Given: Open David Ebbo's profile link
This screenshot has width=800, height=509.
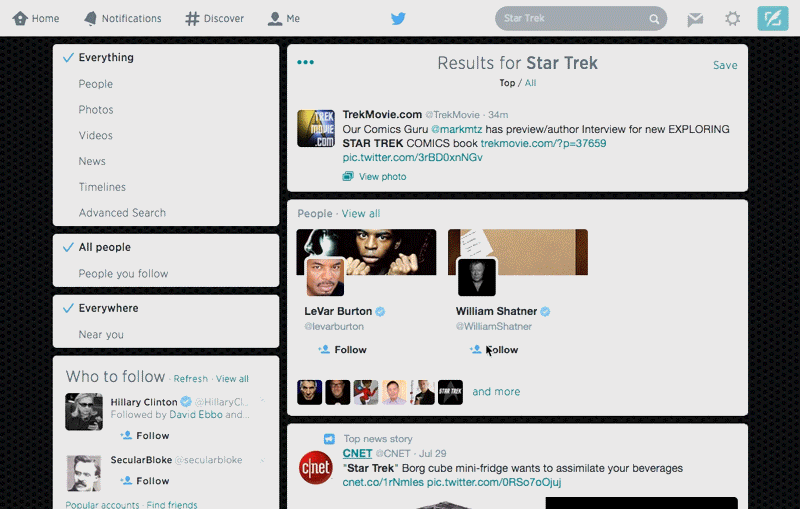Looking at the screenshot, I should coord(196,415).
